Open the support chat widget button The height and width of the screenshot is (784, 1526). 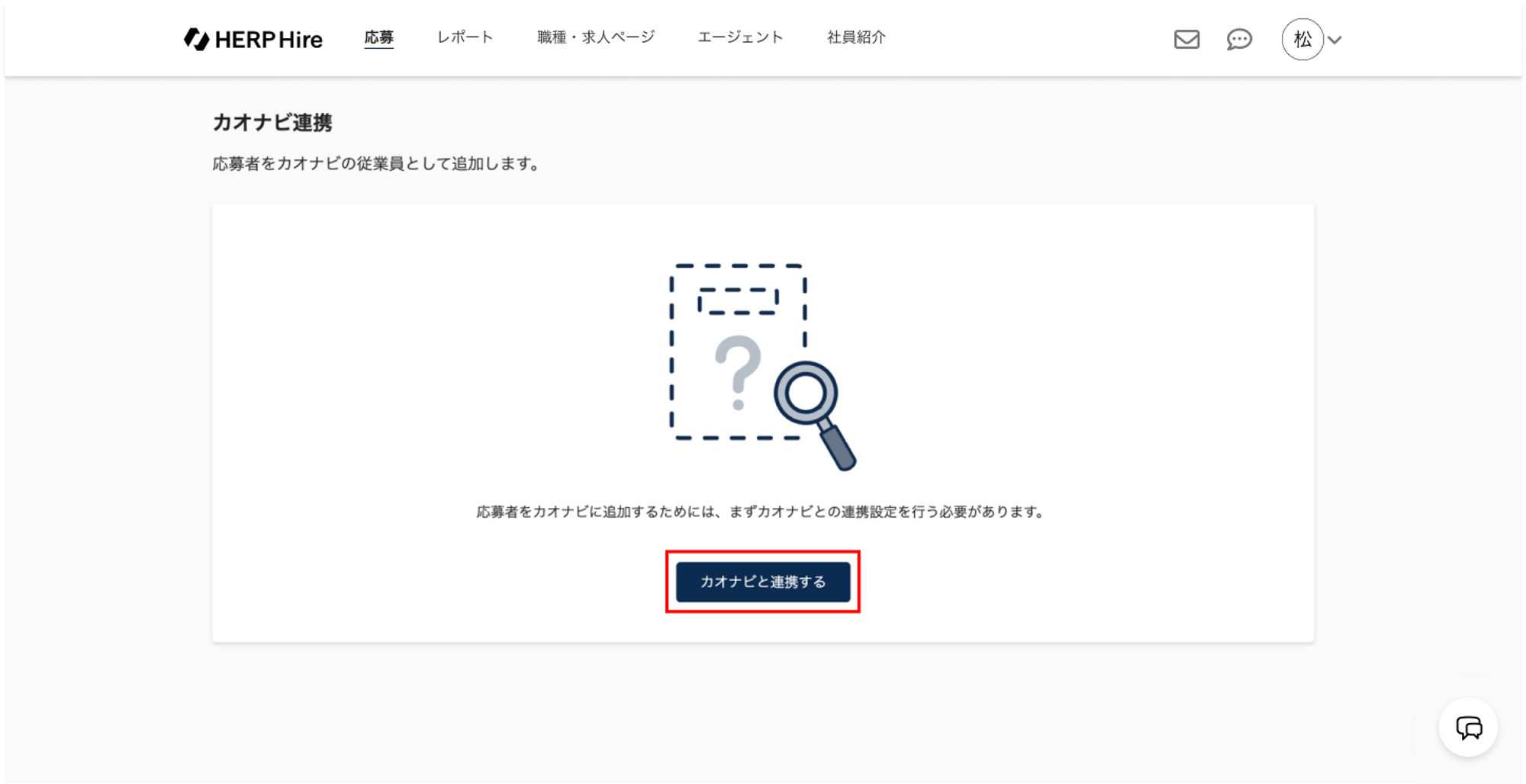tap(1469, 728)
